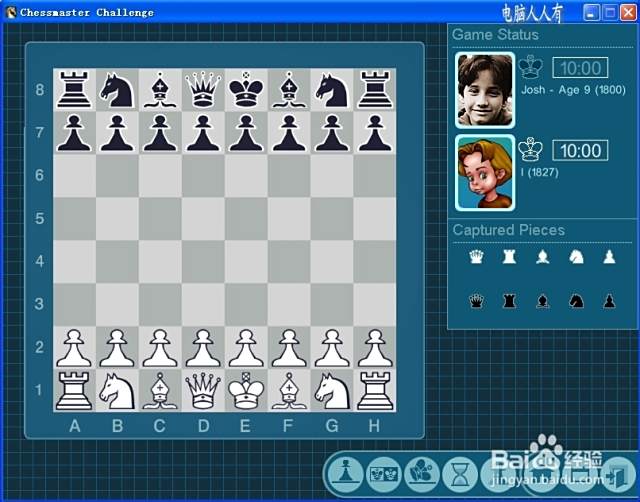This screenshot has width=640, height=502.
Task: Close the Chessmaster Challenge window
Action: 628,13
